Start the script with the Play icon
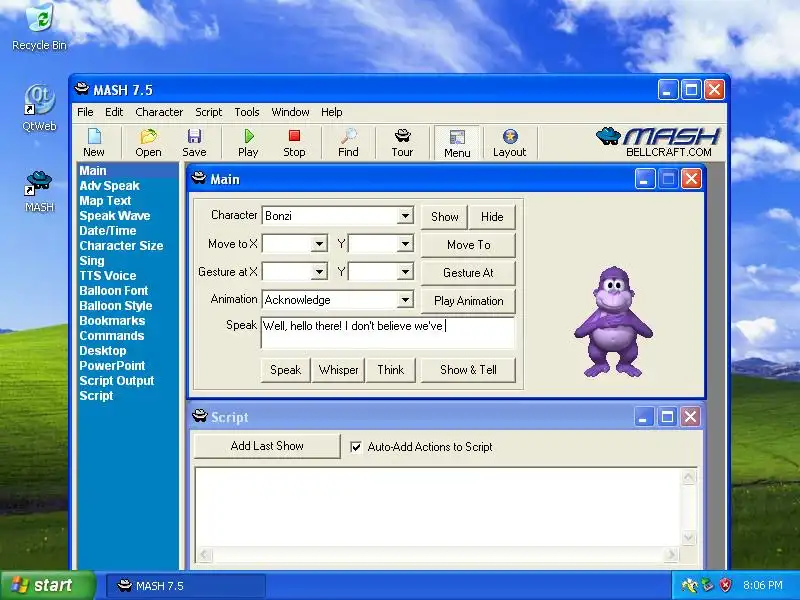This screenshot has height=600, width=800. [x=248, y=142]
